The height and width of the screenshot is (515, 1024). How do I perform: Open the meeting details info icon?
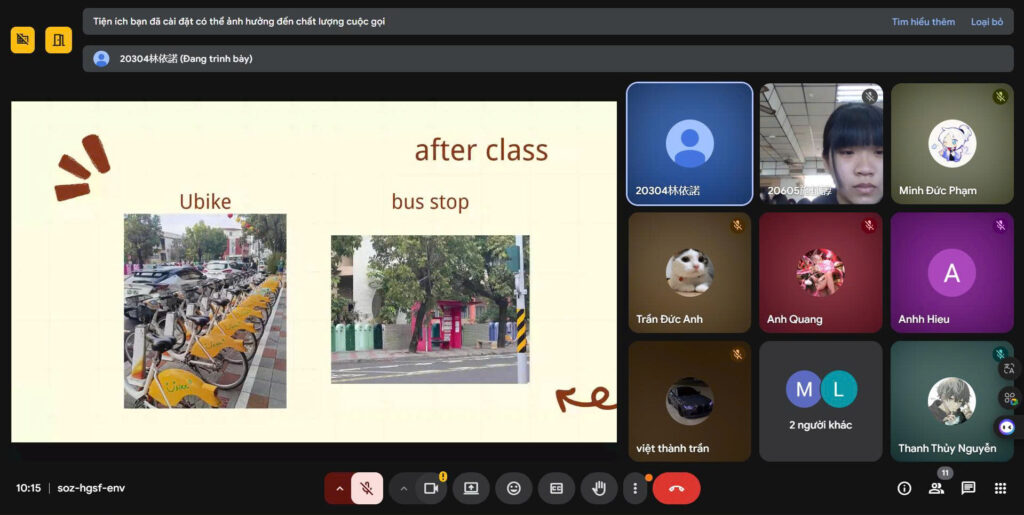point(904,488)
